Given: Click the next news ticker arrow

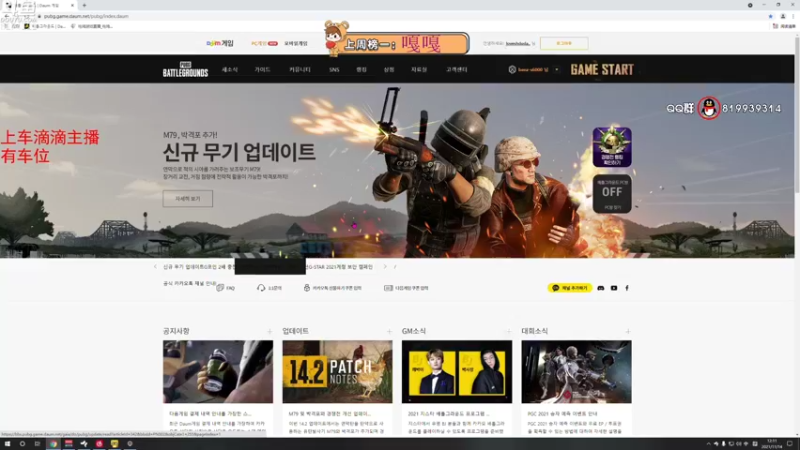Looking at the screenshot, I should 385,267.
